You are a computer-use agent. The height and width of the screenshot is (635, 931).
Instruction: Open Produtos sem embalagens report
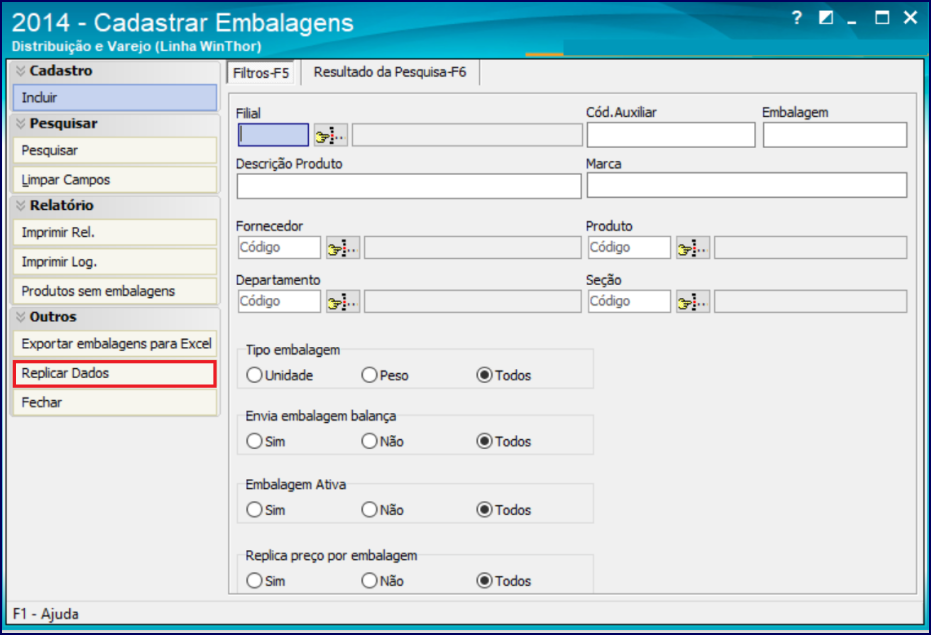115,291
